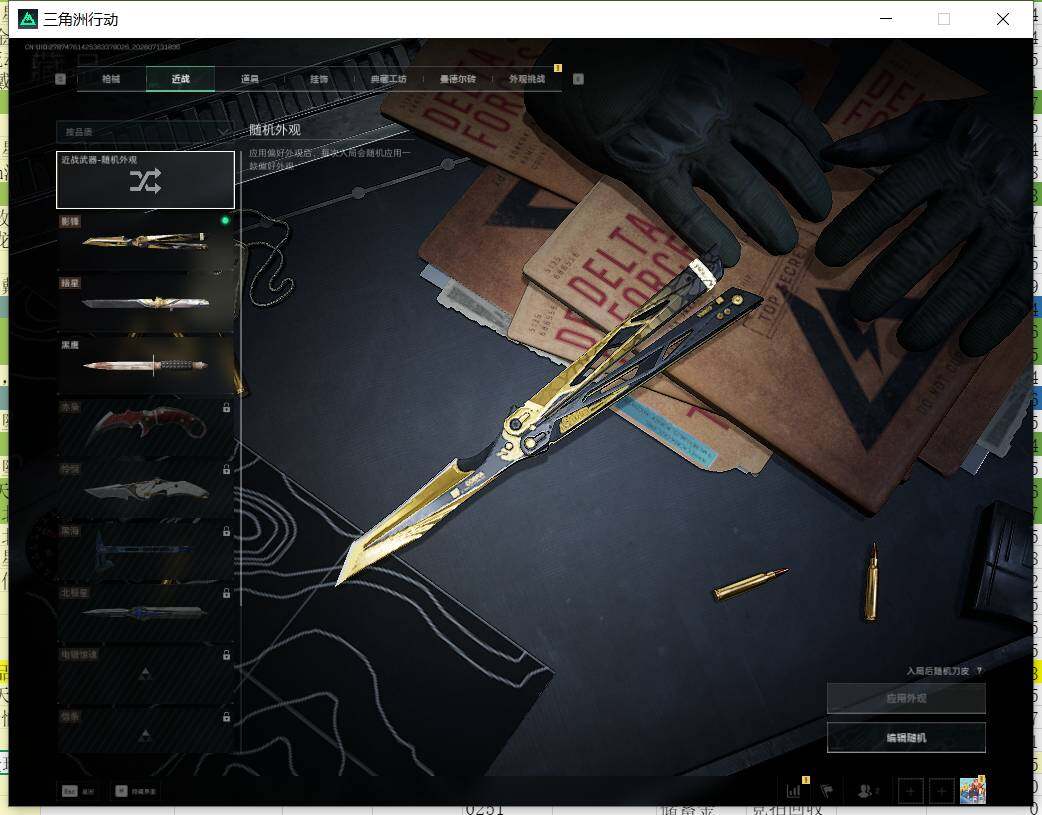Click the 编辑随机 edit random button
1042x815 pixels.
click(906, 737)
